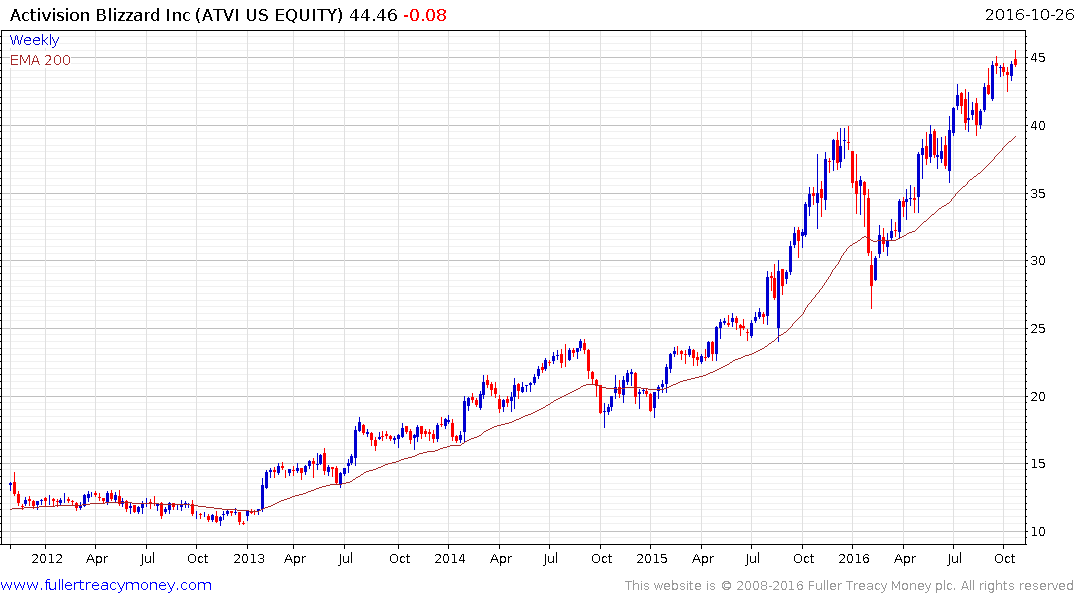Image resolution: width=1075 pixels, height=600 pixels.
Task: Click the Activision Blizzard Inc chart title
Action: pos(176,14)
